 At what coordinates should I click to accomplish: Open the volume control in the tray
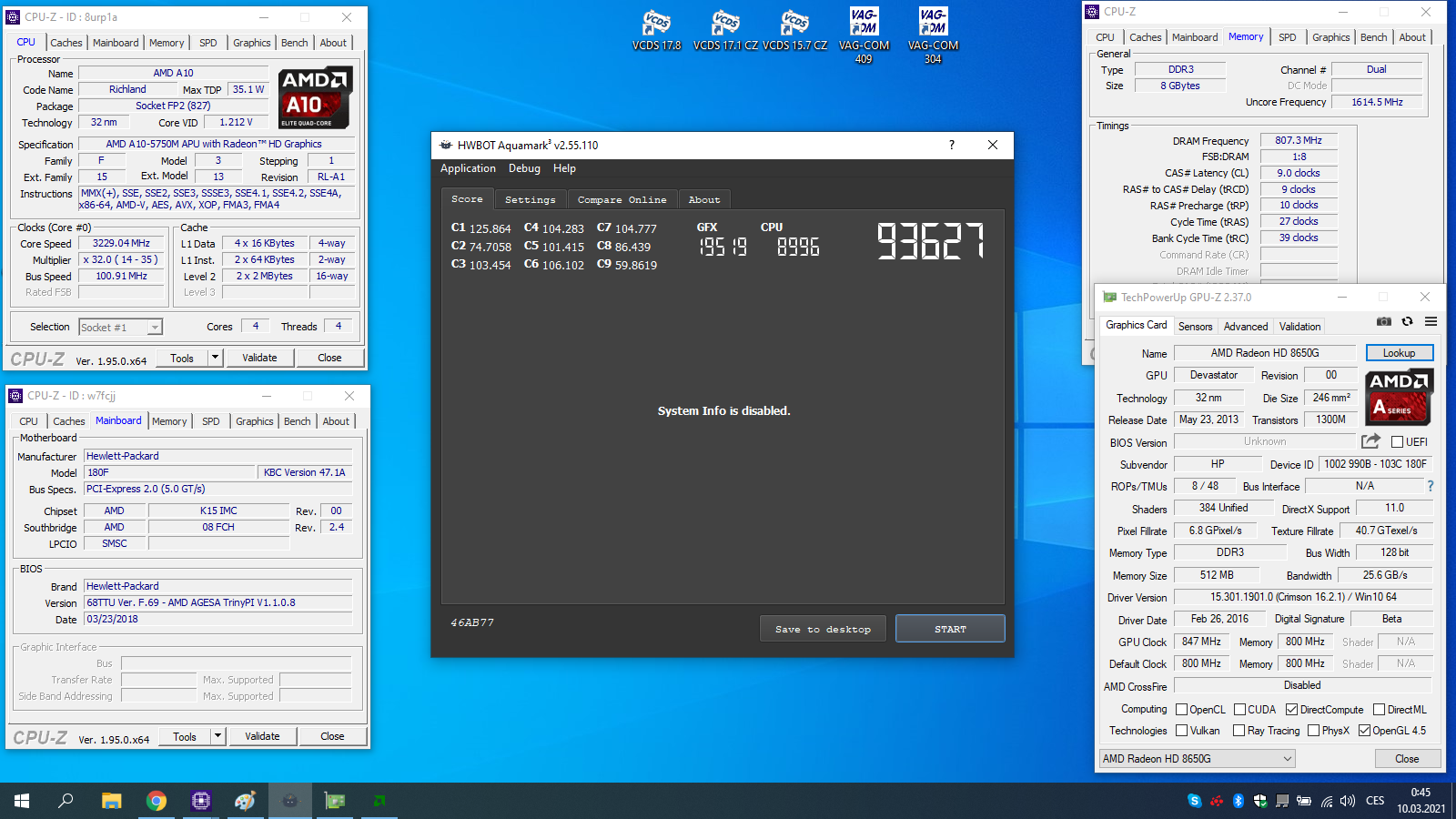click(x=1348, y=801)
